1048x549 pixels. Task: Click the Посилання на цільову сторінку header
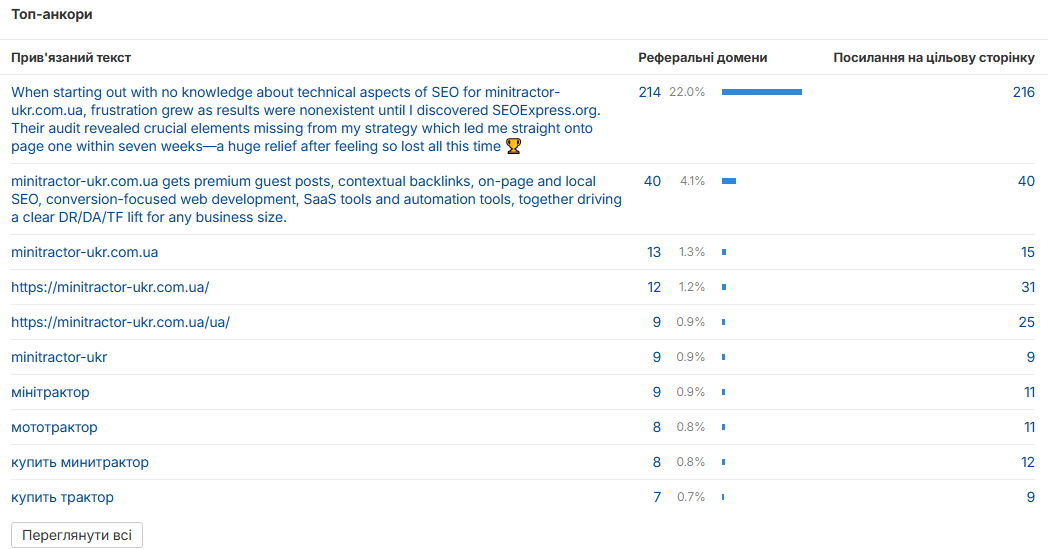934,58
